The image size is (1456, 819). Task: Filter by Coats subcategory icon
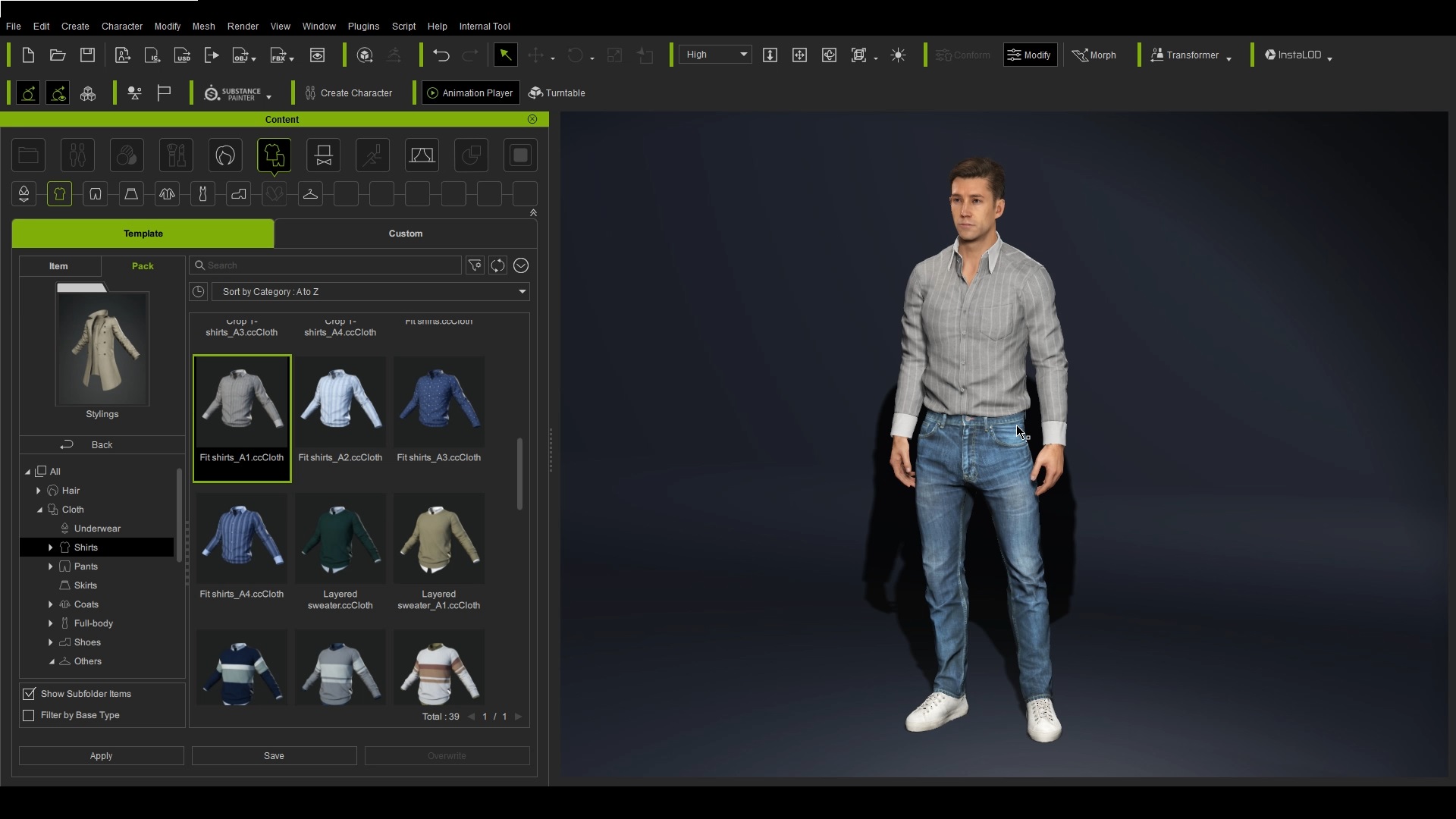coord(167,194)
